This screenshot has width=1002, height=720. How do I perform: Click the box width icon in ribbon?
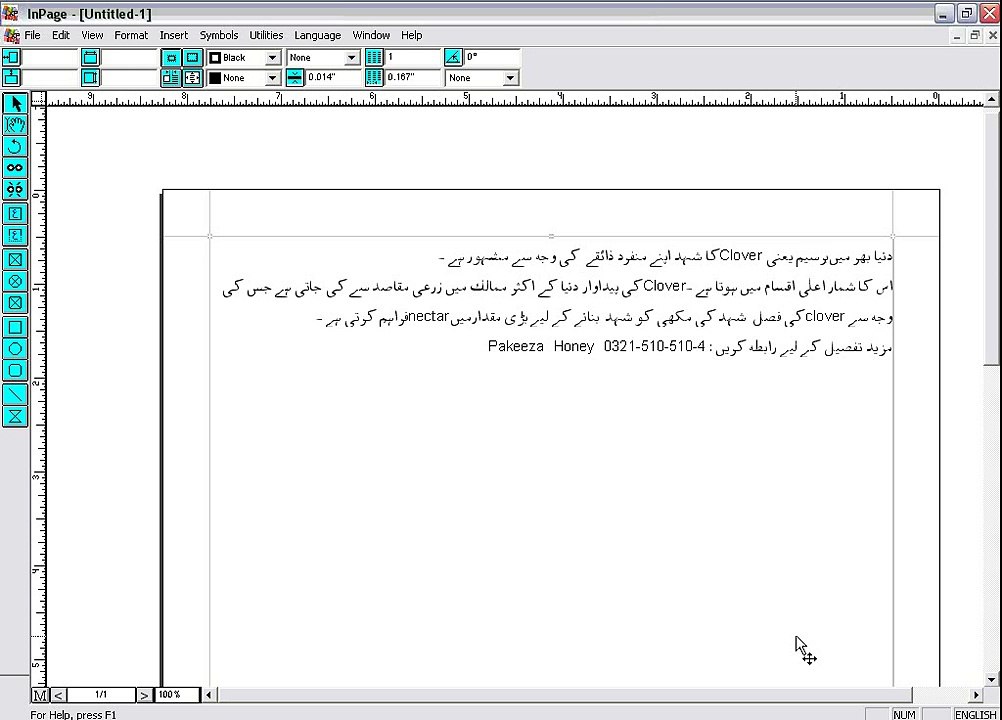click(x=90, y=57)
